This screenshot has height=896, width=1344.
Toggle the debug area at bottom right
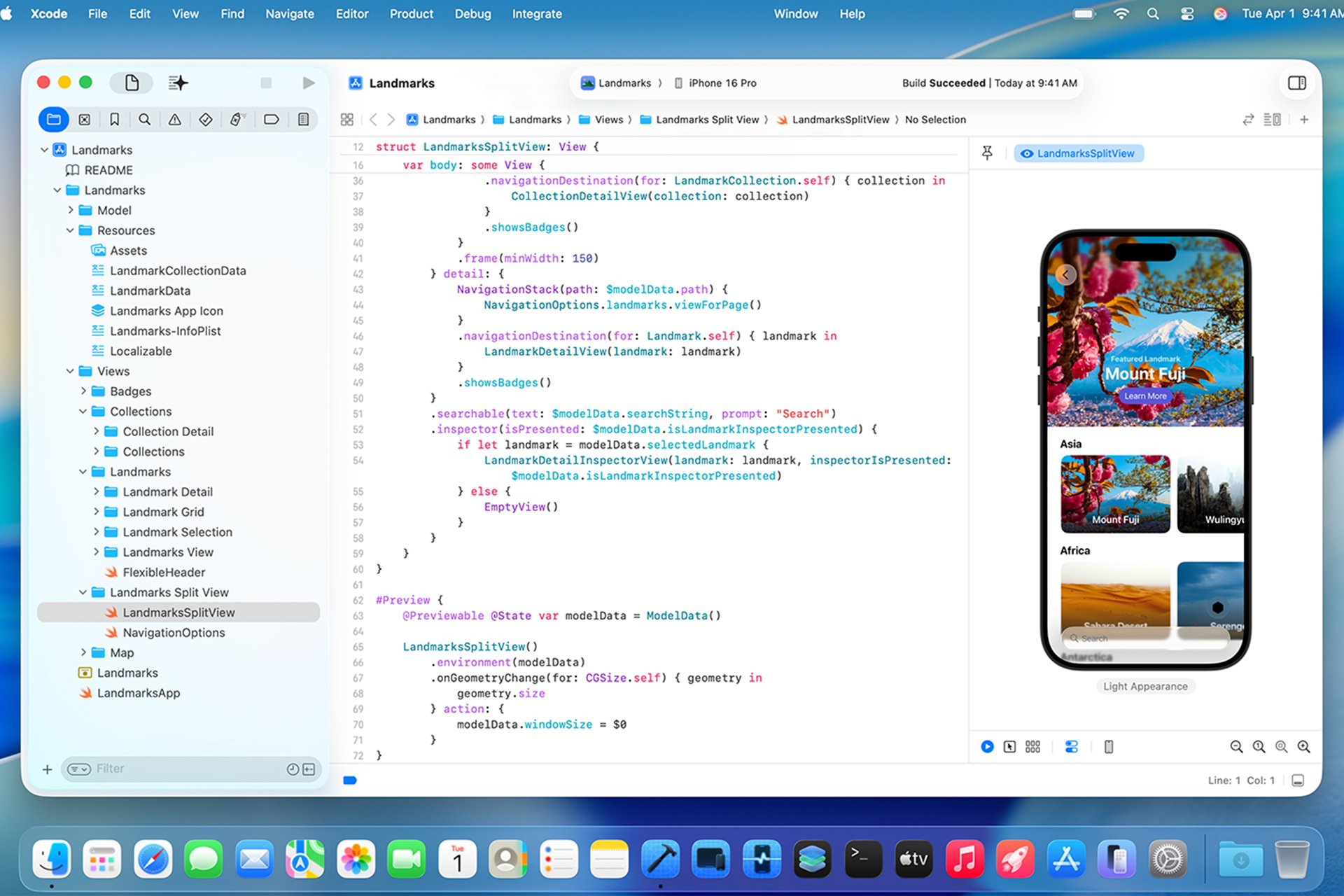click(x=1298, y=780)
